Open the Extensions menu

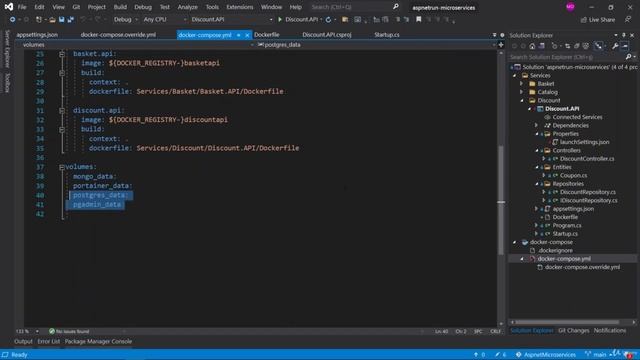(x=240, y=7)
